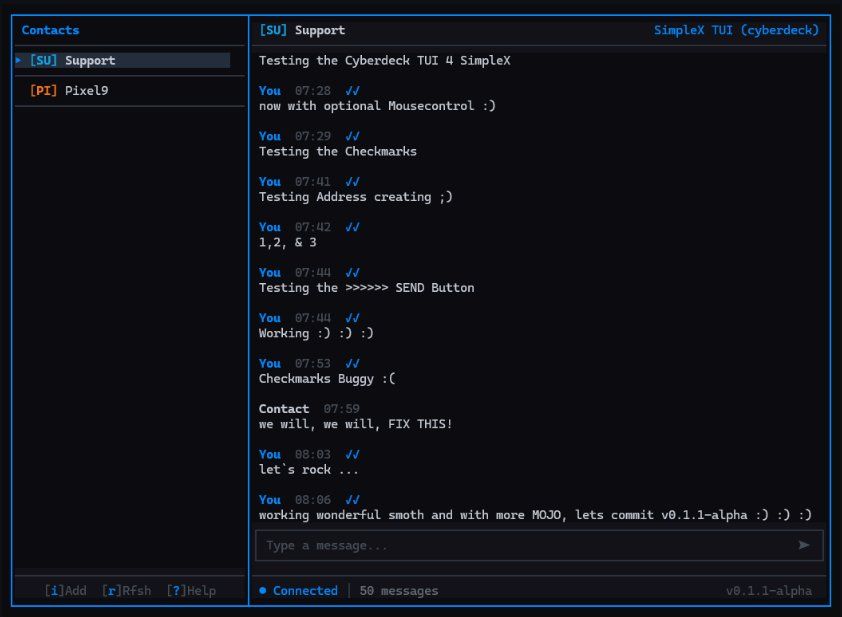Click the v0.1.1-alpha version label
The height and width of the screenshot is (617, 842).
click(769, 591)
